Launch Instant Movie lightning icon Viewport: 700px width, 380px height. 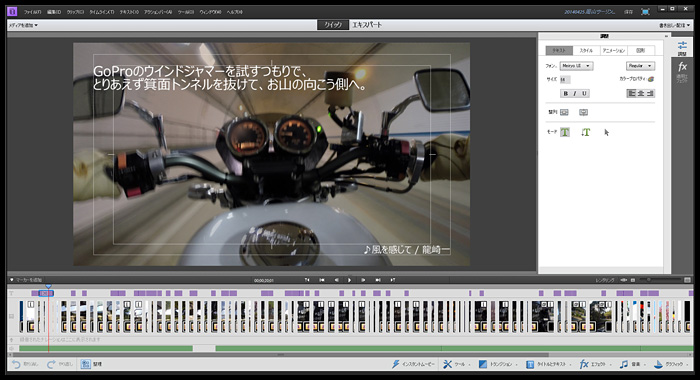point(396,364)
